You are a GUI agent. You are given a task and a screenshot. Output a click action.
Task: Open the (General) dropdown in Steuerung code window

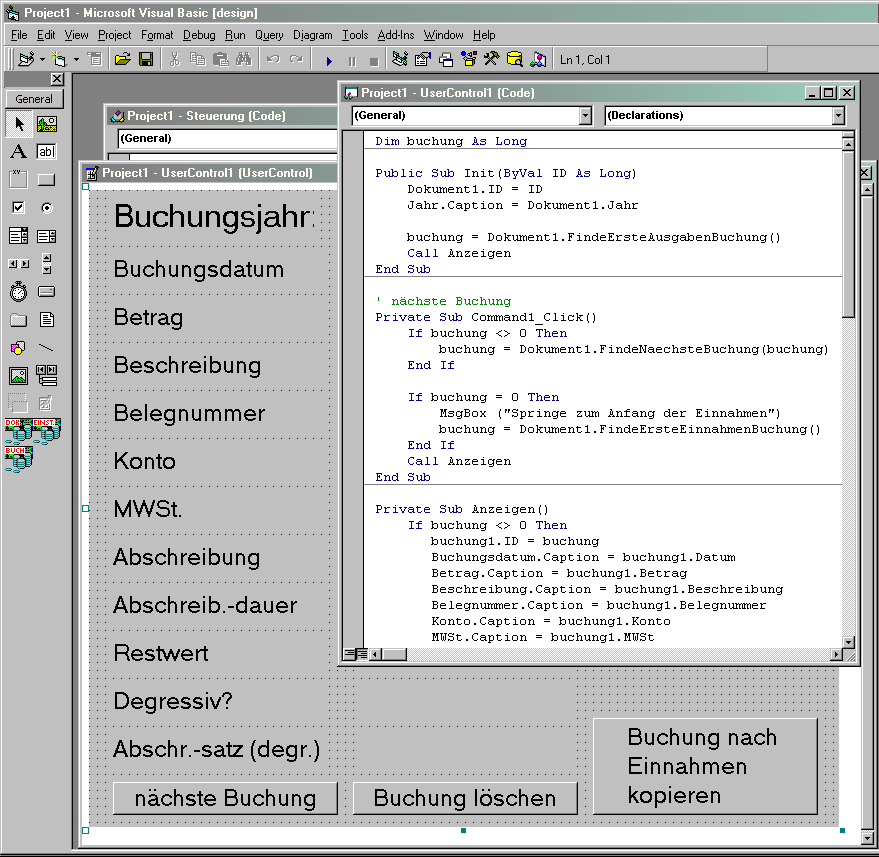tap(227, 138)
